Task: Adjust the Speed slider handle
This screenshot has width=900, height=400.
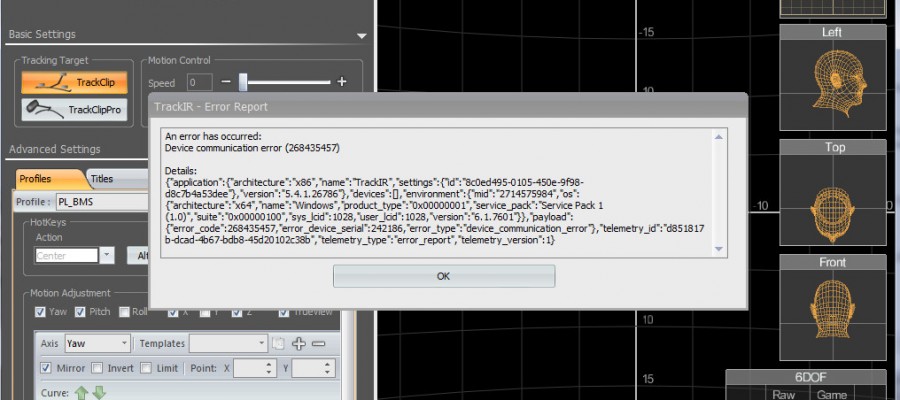Action: 243,82
